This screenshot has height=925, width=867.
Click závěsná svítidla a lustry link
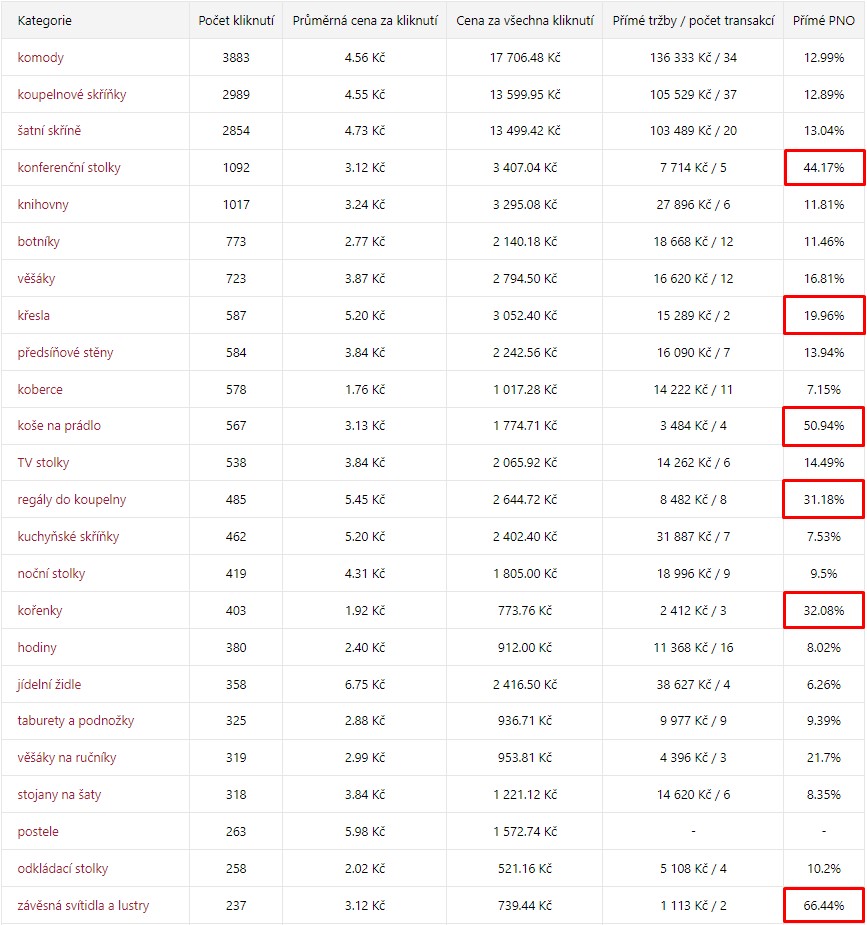click(x=83, y=906)
